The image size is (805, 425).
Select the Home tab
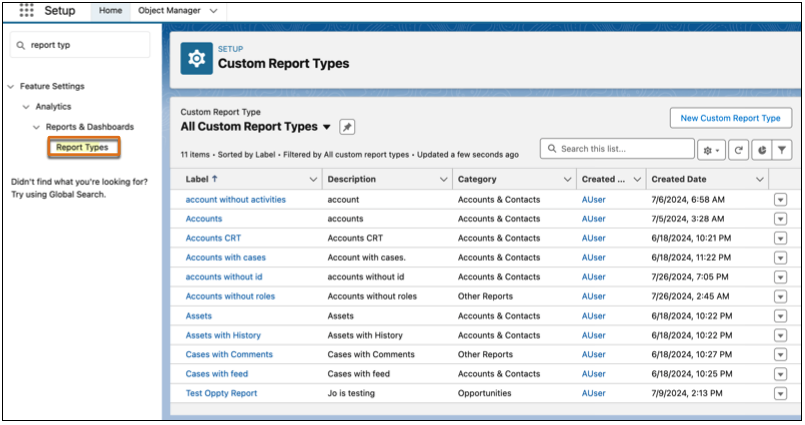(111, 10)
